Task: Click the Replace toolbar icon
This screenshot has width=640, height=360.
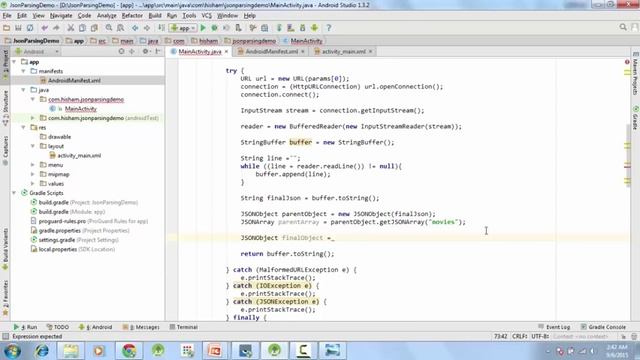Action: [120, 28]
